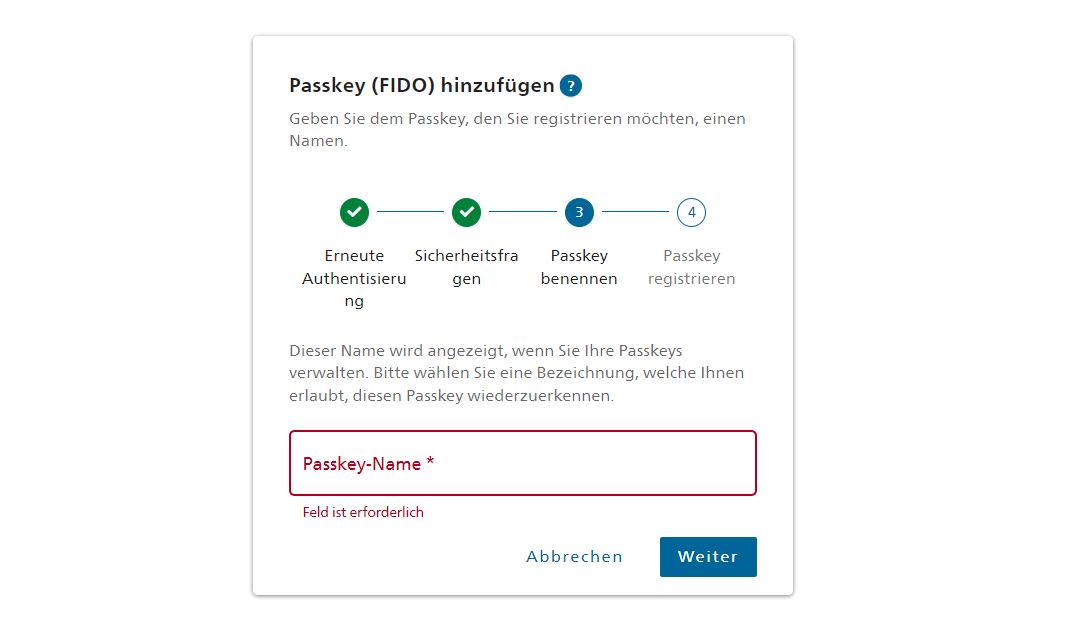1071x631 pixels.
Task: Click the connector line between steps 3 and 4
Action: 635,212
